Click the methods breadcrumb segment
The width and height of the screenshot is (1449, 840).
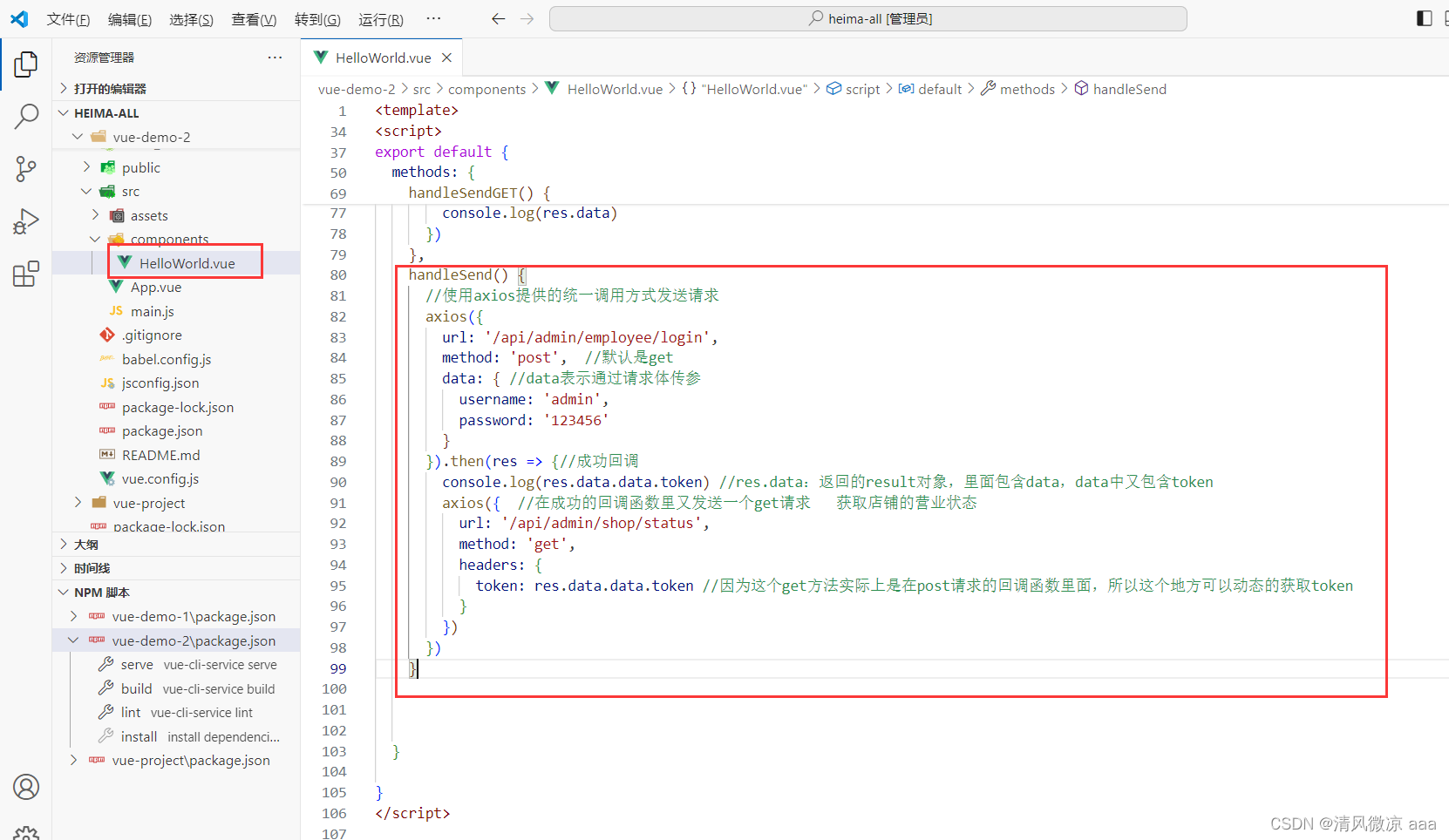click(1018, 89)
